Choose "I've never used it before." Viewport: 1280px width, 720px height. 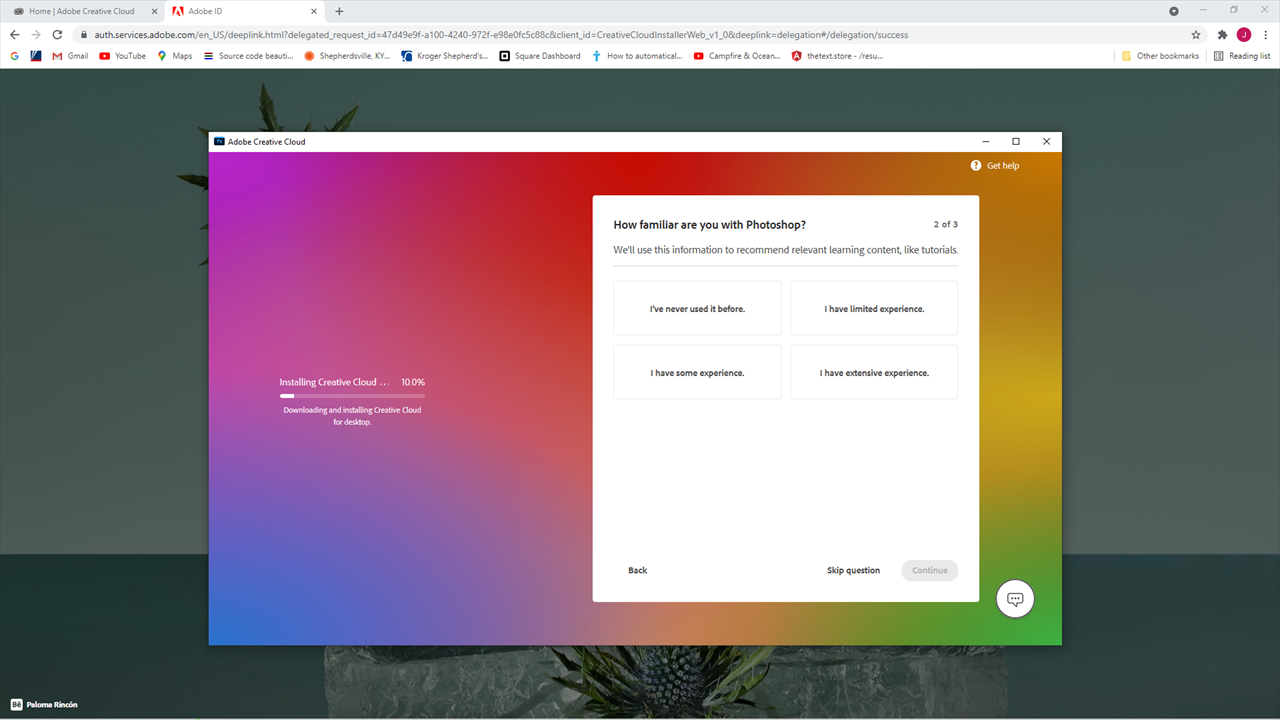[x=697, y=309]
